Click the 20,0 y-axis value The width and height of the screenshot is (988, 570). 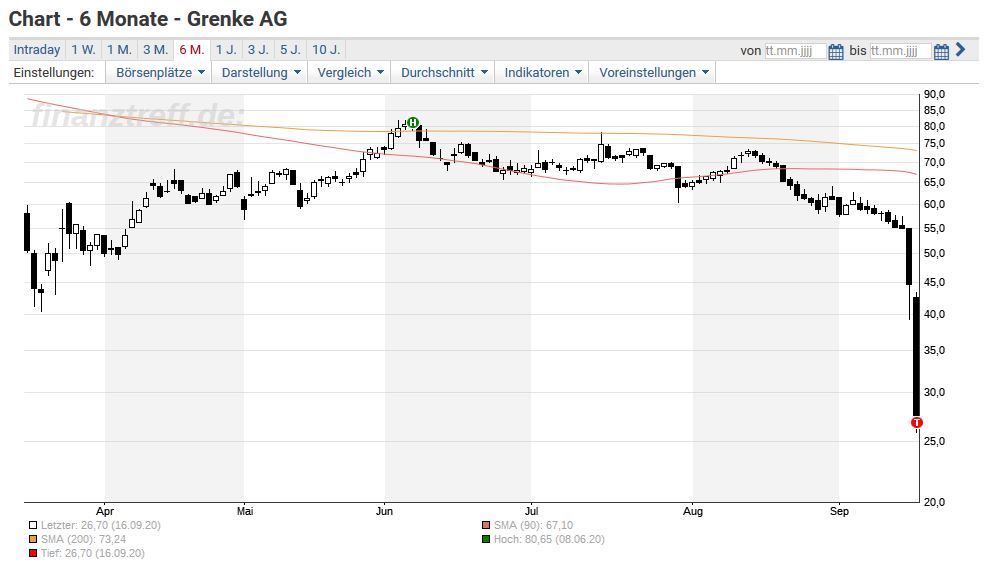(934, 502)
